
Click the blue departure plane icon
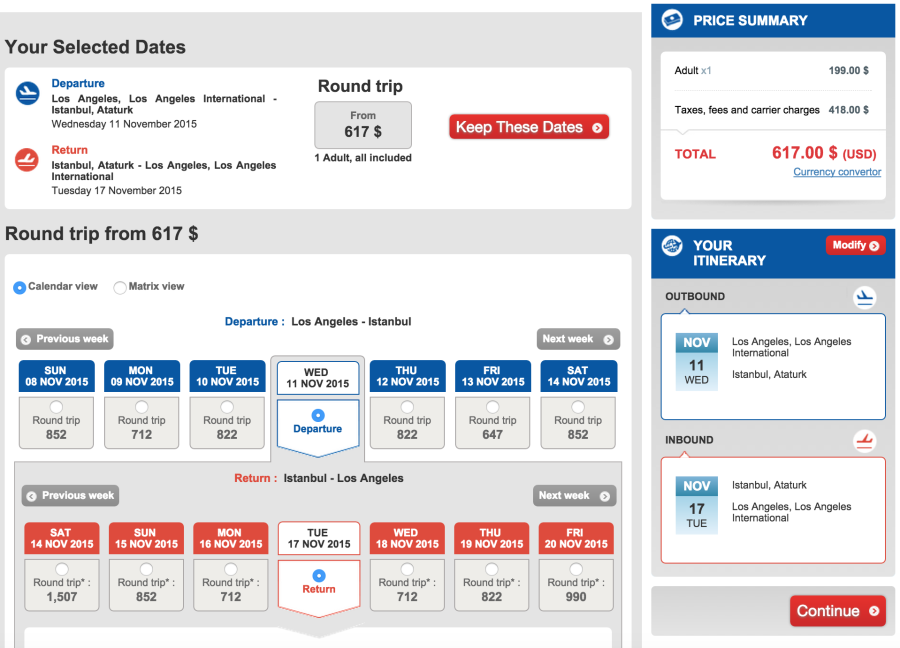(27, 94)
